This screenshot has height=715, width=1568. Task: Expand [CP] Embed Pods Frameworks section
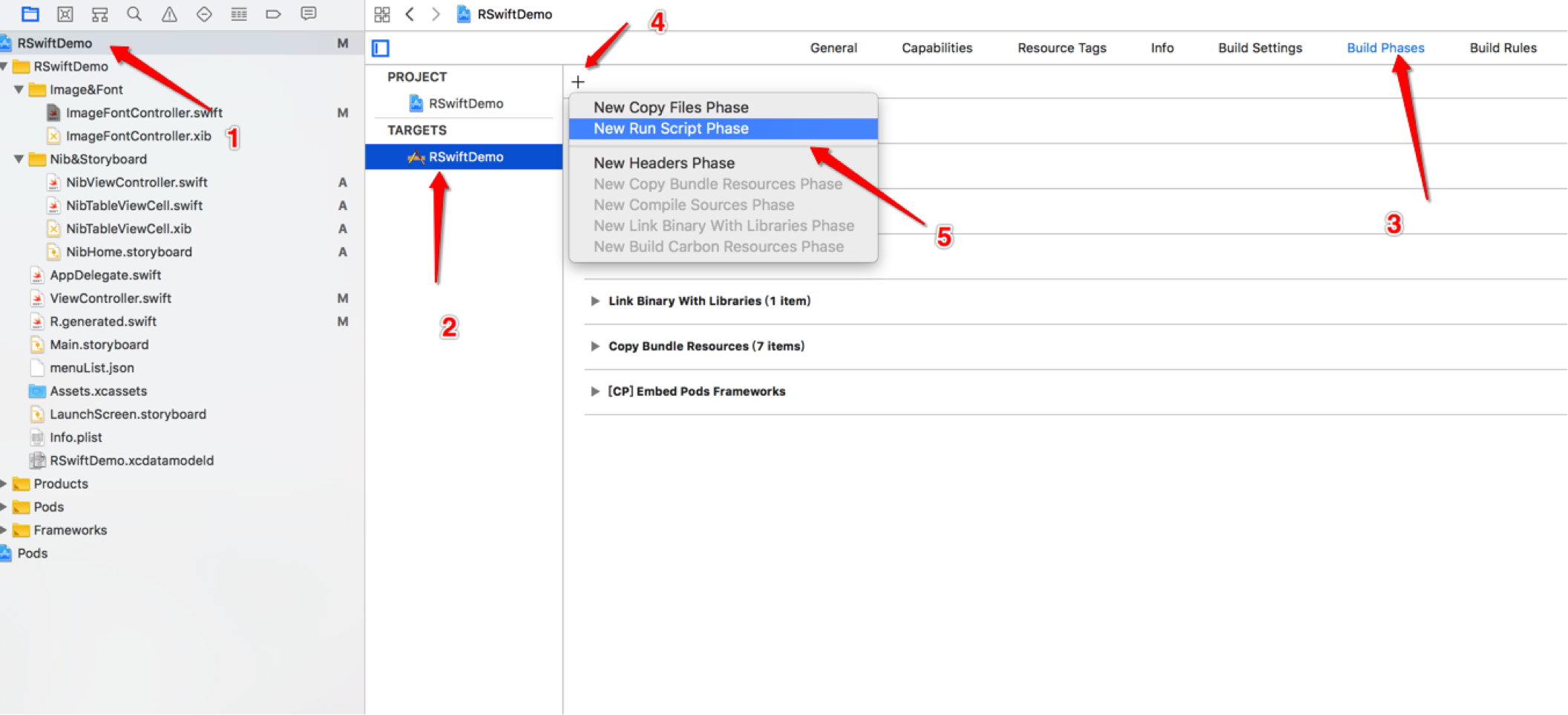click(595, 391)
